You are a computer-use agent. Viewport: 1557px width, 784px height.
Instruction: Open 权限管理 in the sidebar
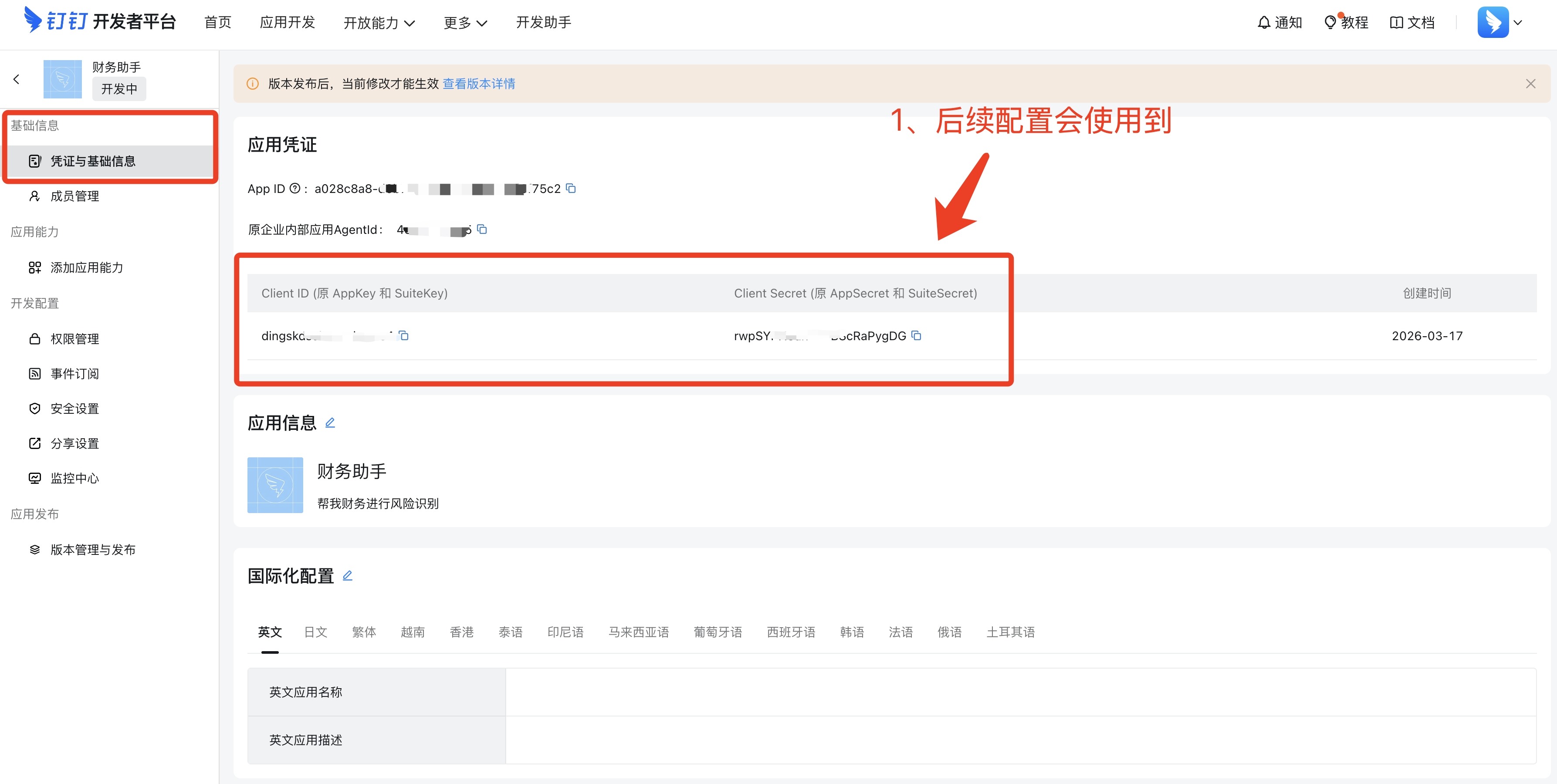(x=74, y=338)
